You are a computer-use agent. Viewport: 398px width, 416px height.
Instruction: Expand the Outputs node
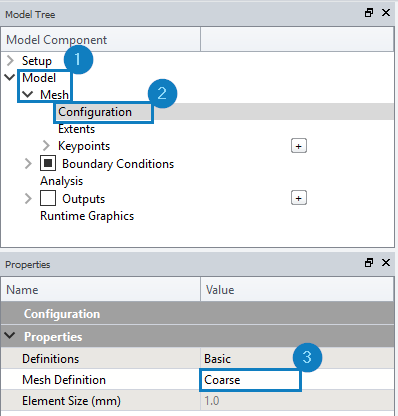pos(28,199)
